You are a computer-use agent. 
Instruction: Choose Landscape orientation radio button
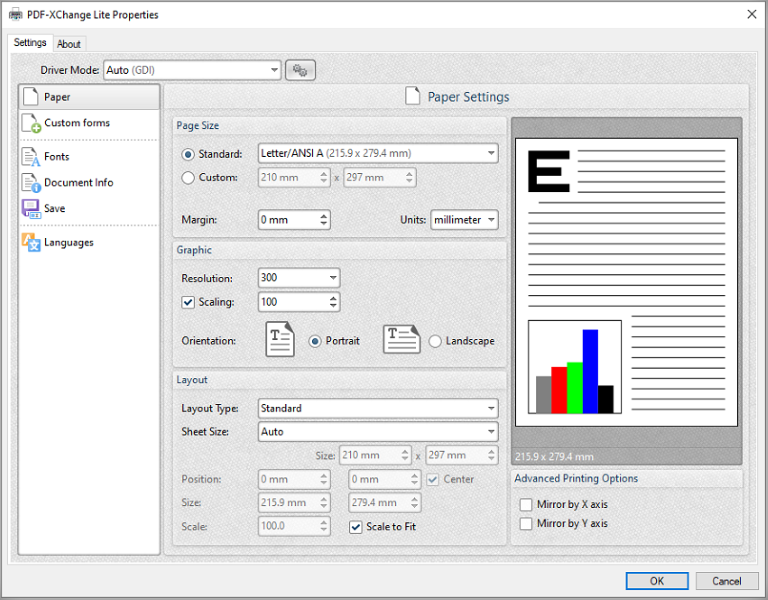(x=435, y=341)
